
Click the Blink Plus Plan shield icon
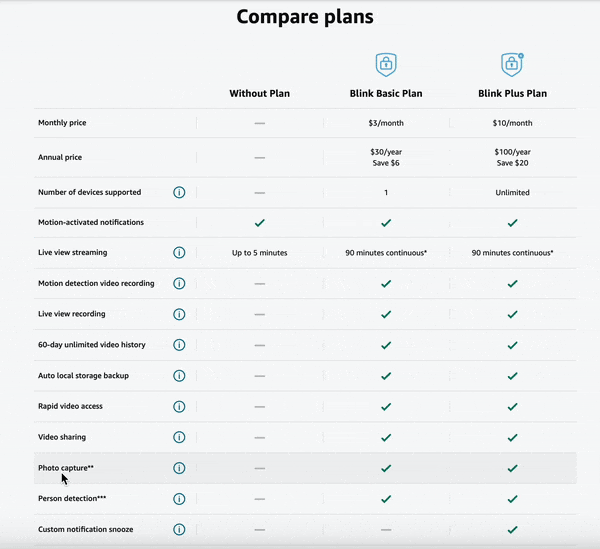click(x=512, y=65)
